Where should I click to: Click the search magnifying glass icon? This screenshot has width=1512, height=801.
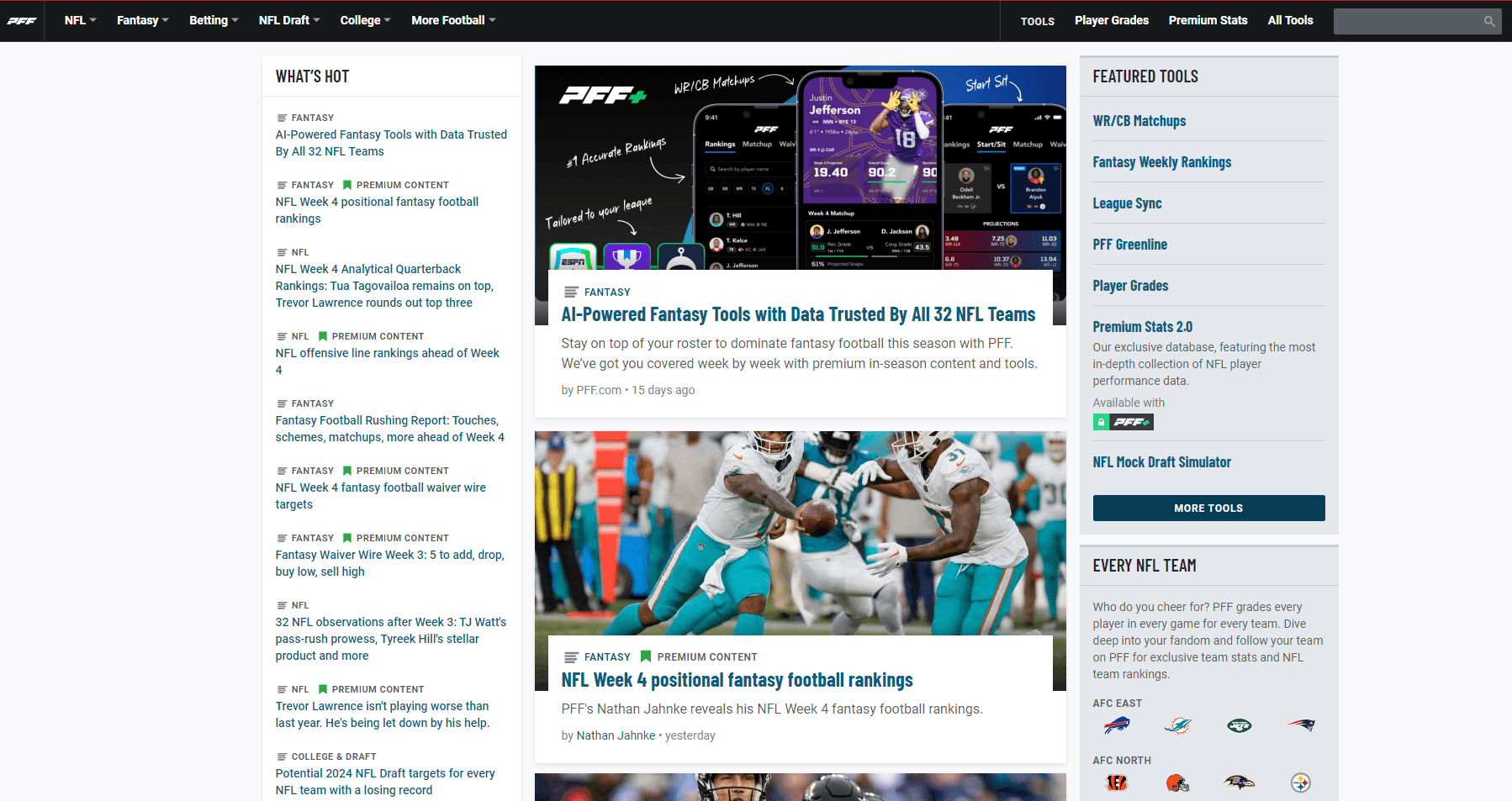pyautogui.click(x=1488, y=21)
